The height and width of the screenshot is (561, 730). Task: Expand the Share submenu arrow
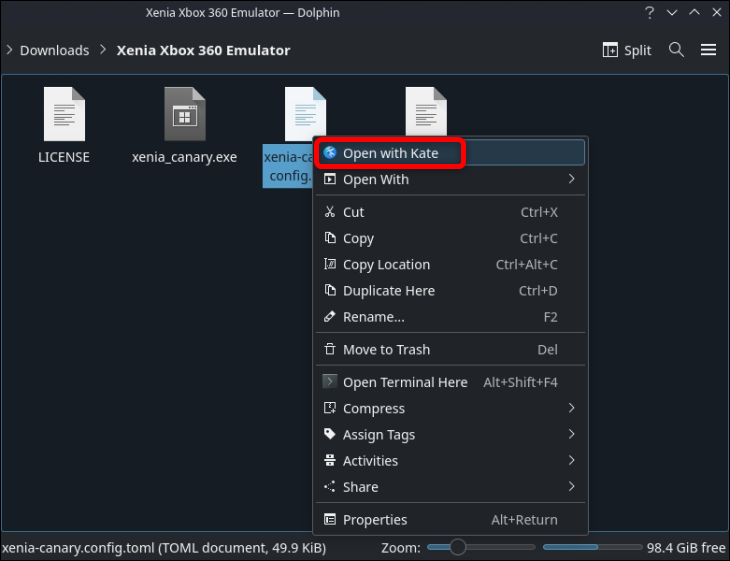click(x=571, y=487)
